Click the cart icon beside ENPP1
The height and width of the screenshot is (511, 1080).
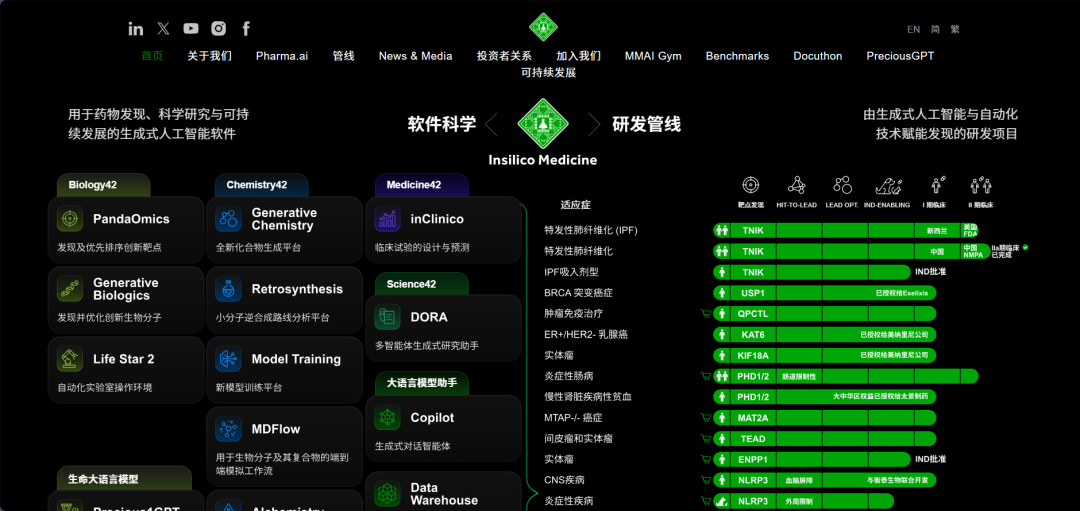(x=705, y=459)
